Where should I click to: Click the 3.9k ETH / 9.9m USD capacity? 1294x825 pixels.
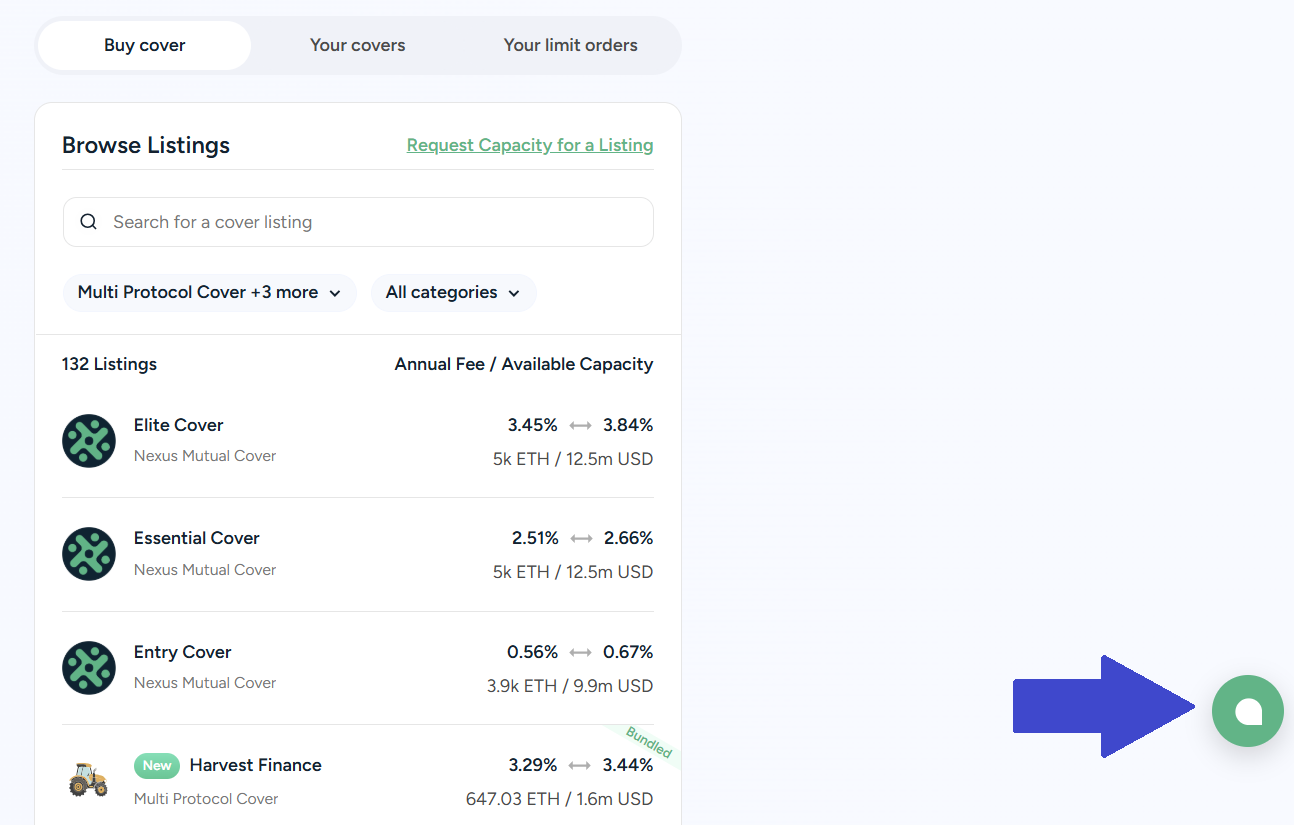(x=570, y=686)
